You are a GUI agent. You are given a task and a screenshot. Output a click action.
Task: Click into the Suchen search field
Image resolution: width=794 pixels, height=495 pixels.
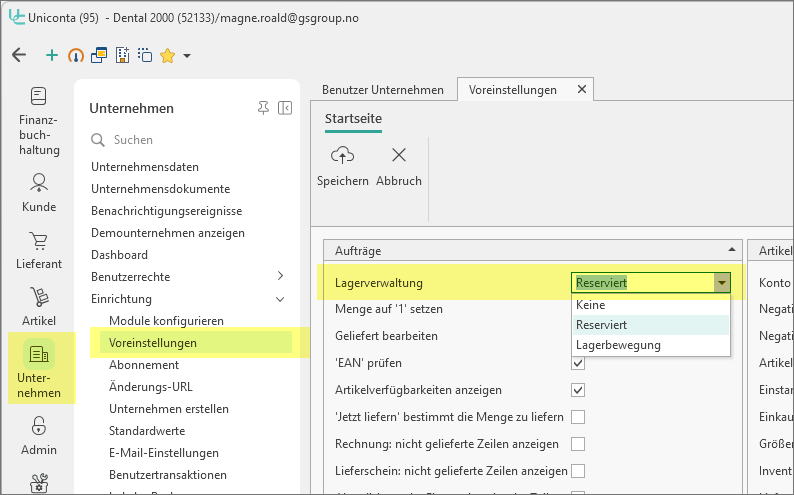pos(187,140)
